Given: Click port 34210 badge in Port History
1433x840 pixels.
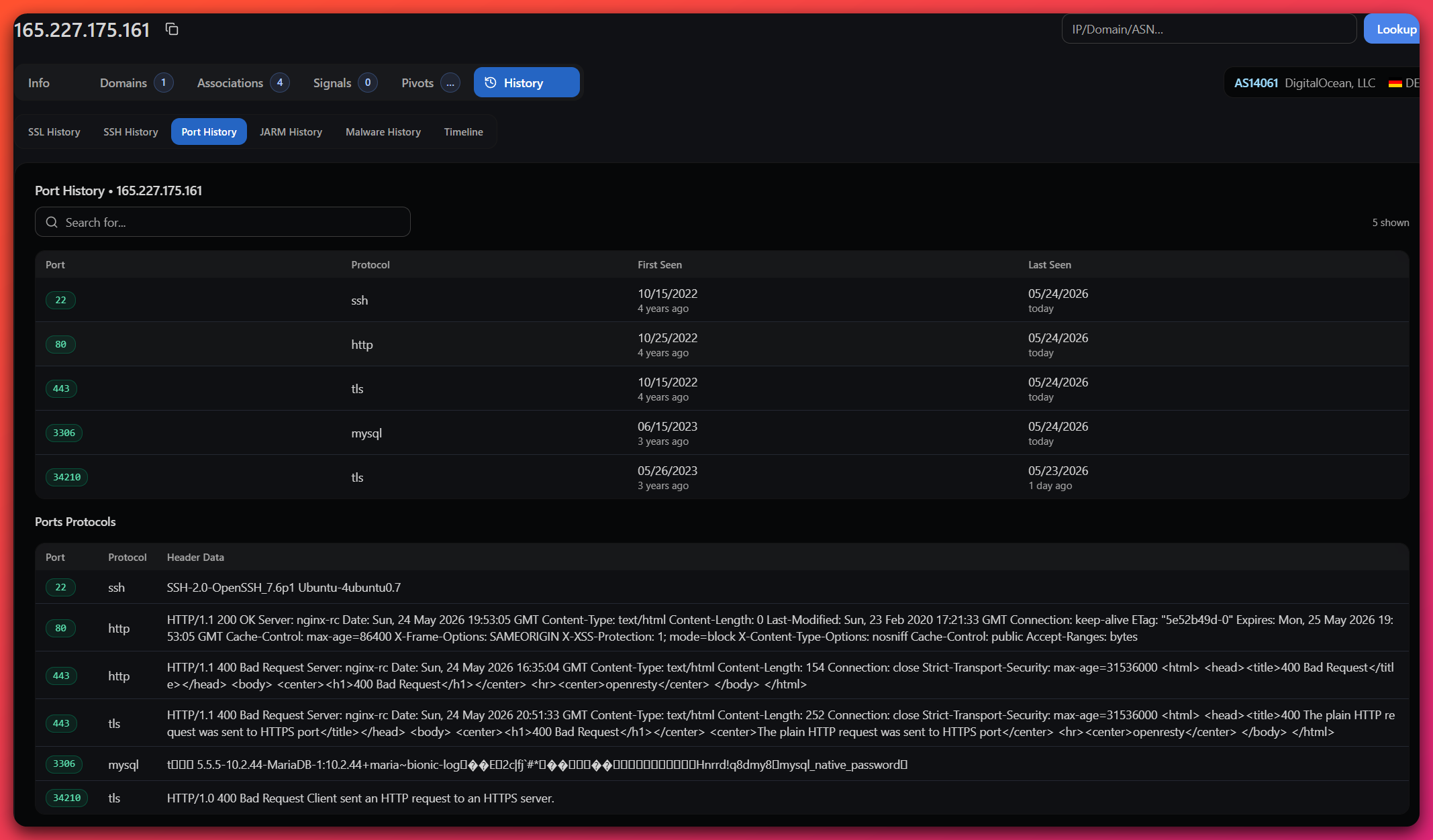Looking at the screenshot, I should click(x=66, y=477).
